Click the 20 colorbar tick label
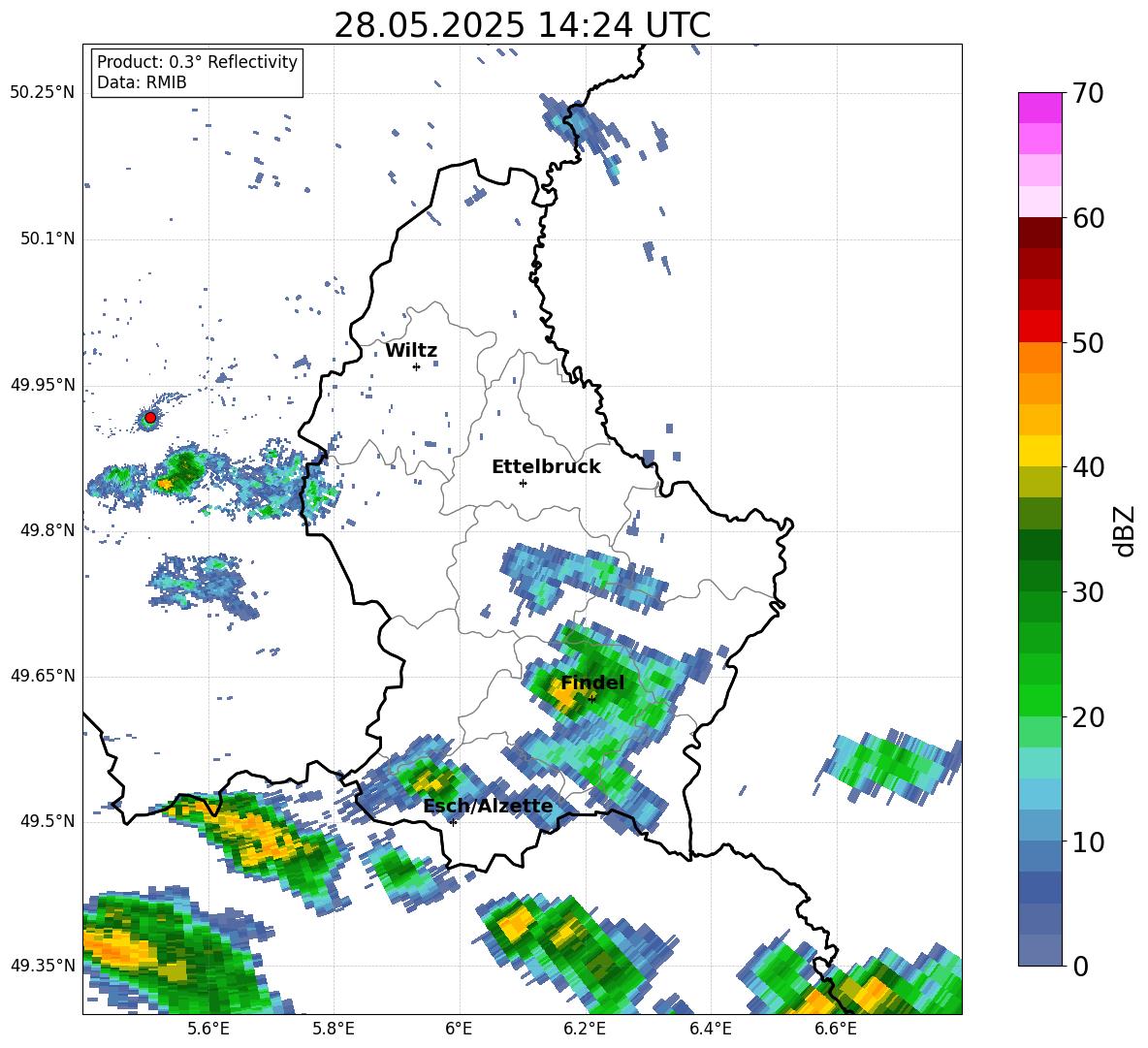The image size is (1148, 1048). coord(1088,717)
